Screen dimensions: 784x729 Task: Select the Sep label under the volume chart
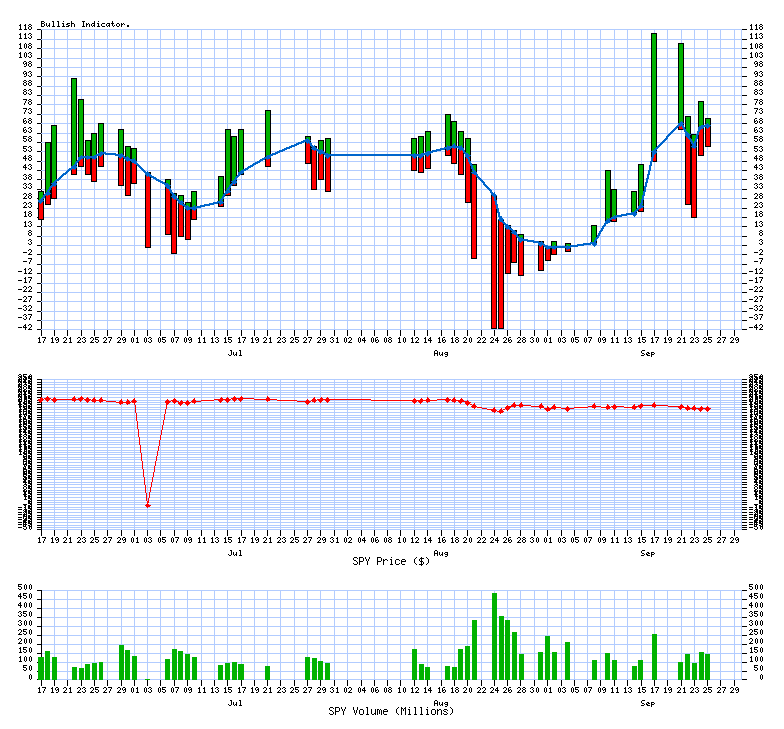click(x=647, y=702)
